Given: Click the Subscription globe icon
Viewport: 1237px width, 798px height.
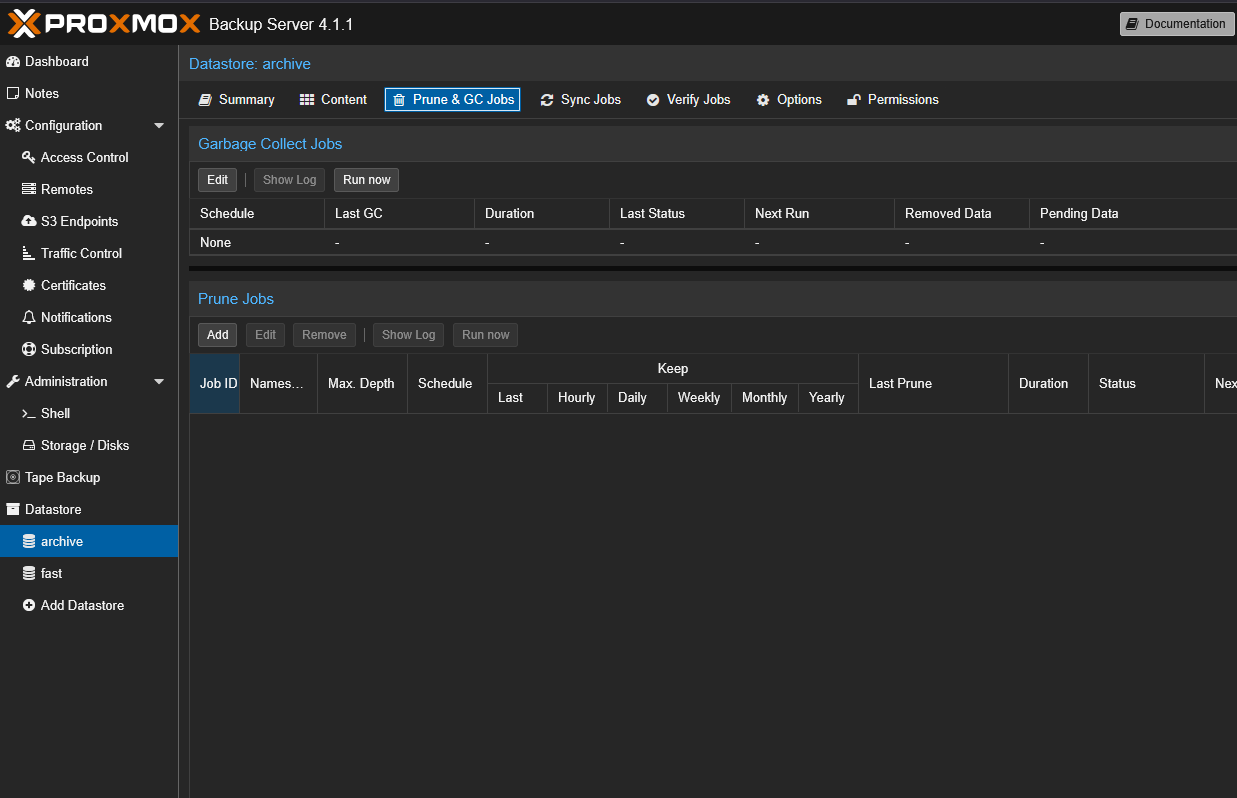Looking at the screenshot, I should pos(29,349).
